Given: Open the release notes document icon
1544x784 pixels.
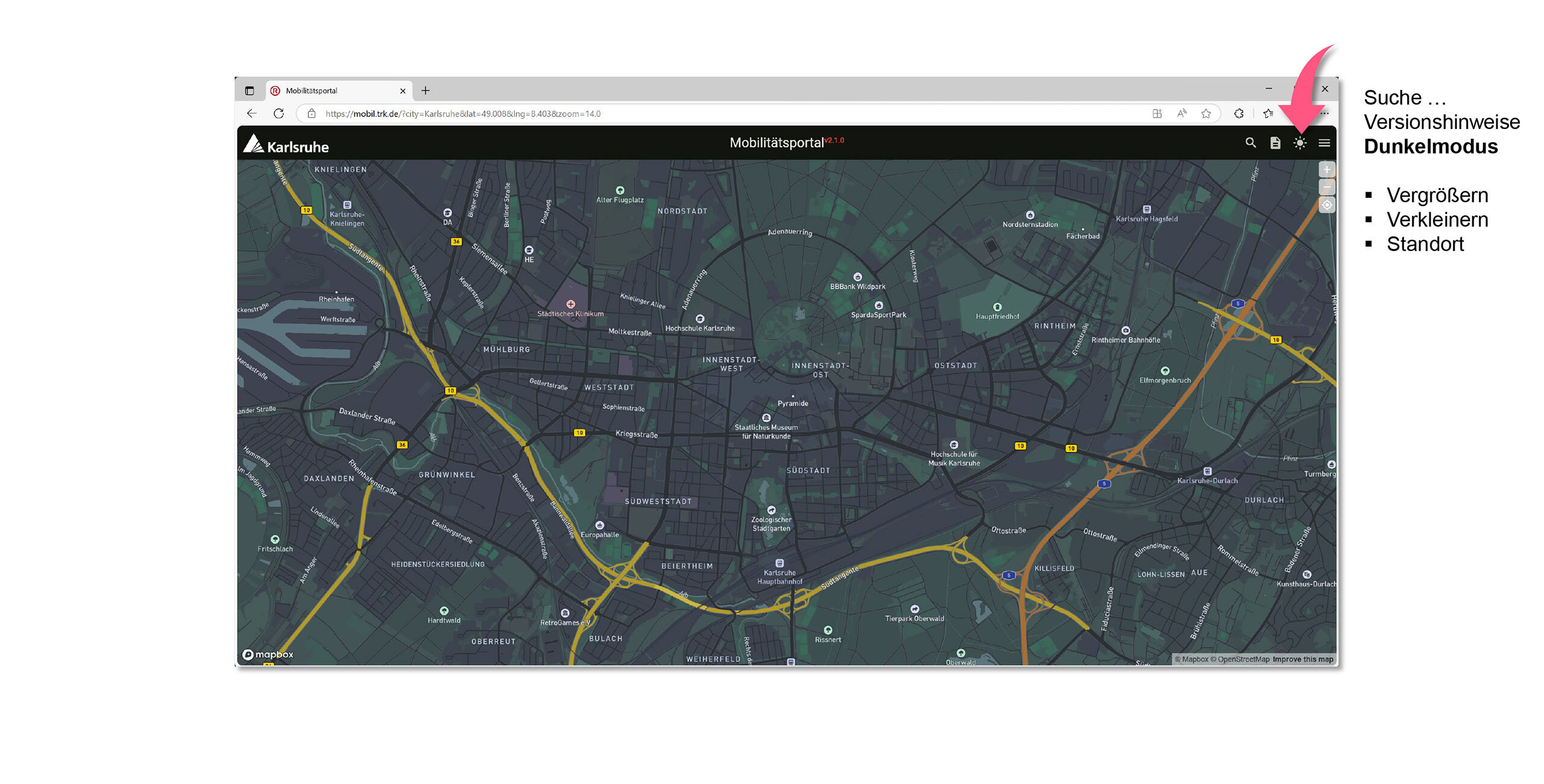Looking at the screenshot, I should 1275,143.
